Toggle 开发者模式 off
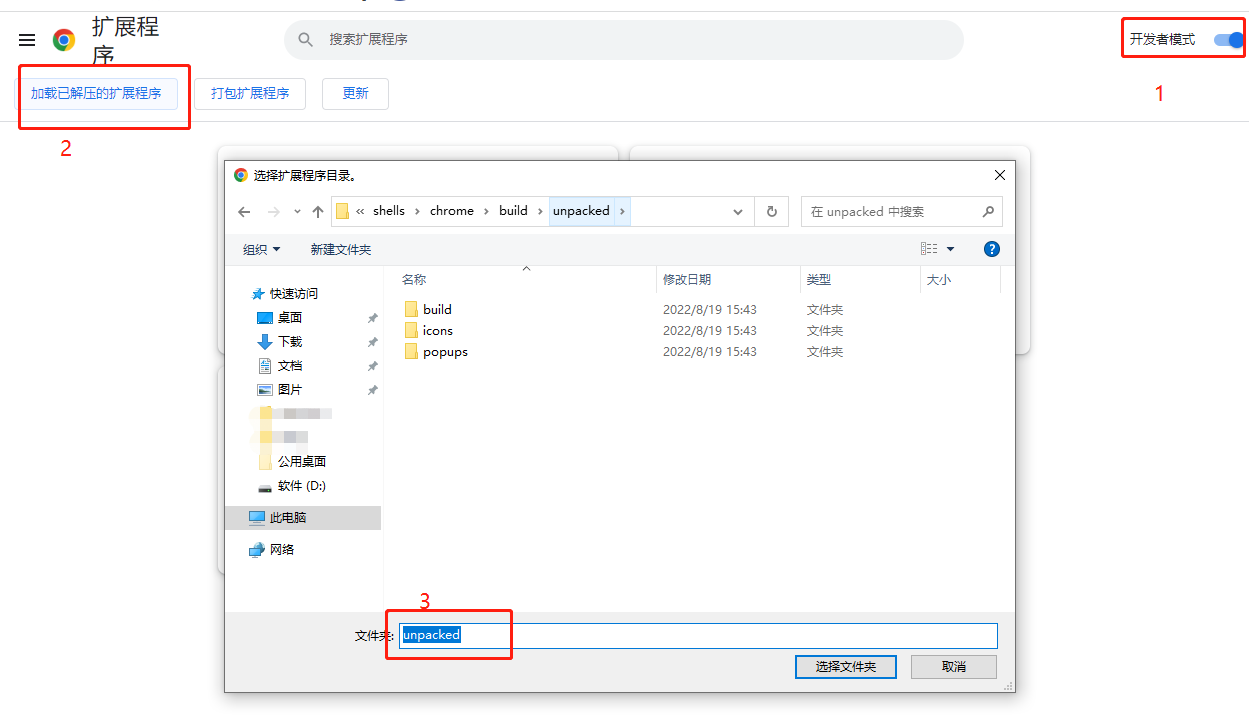 coord(1230,39)
